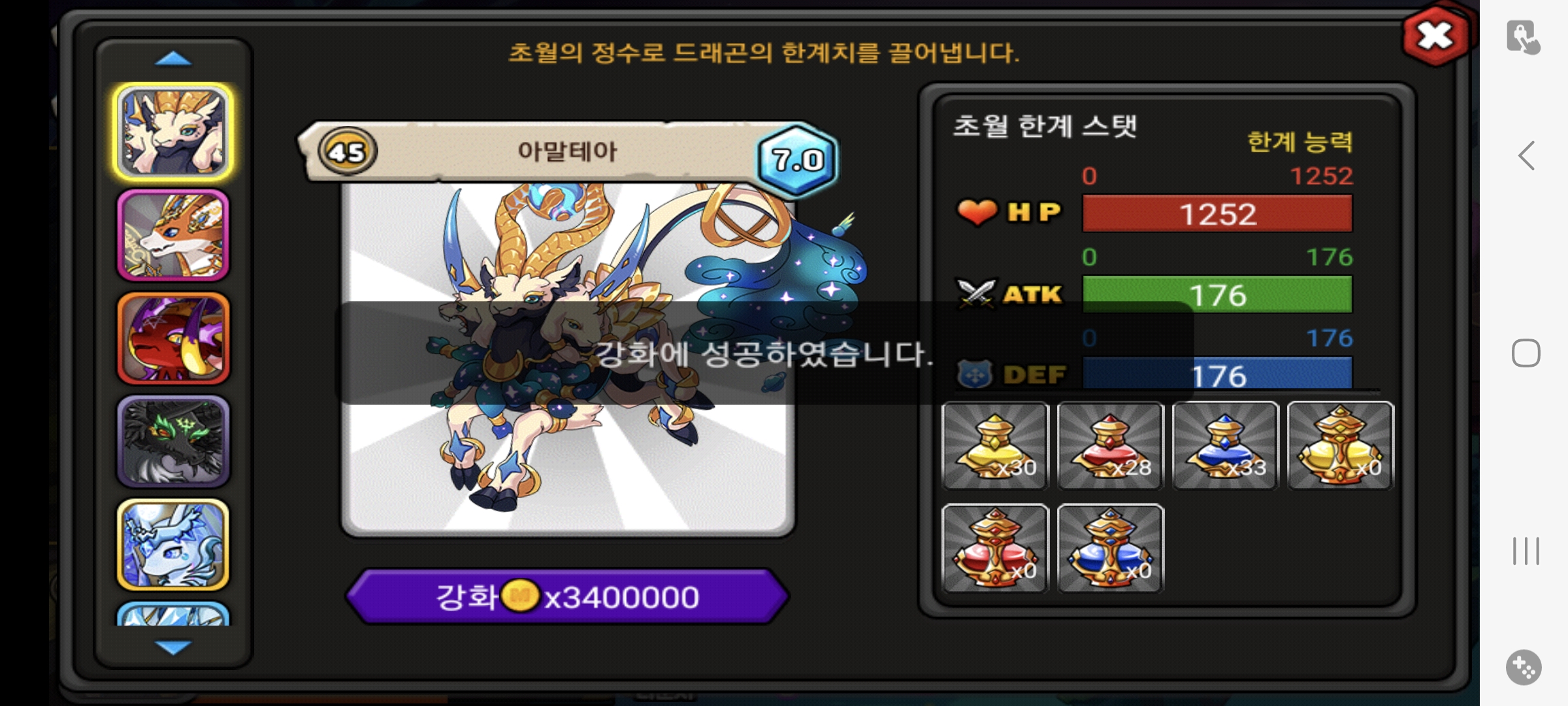This screenshot has width=1568, height=706.
Task: Tap the Android back navigation arrow
Action: (x=1526, y=156)
